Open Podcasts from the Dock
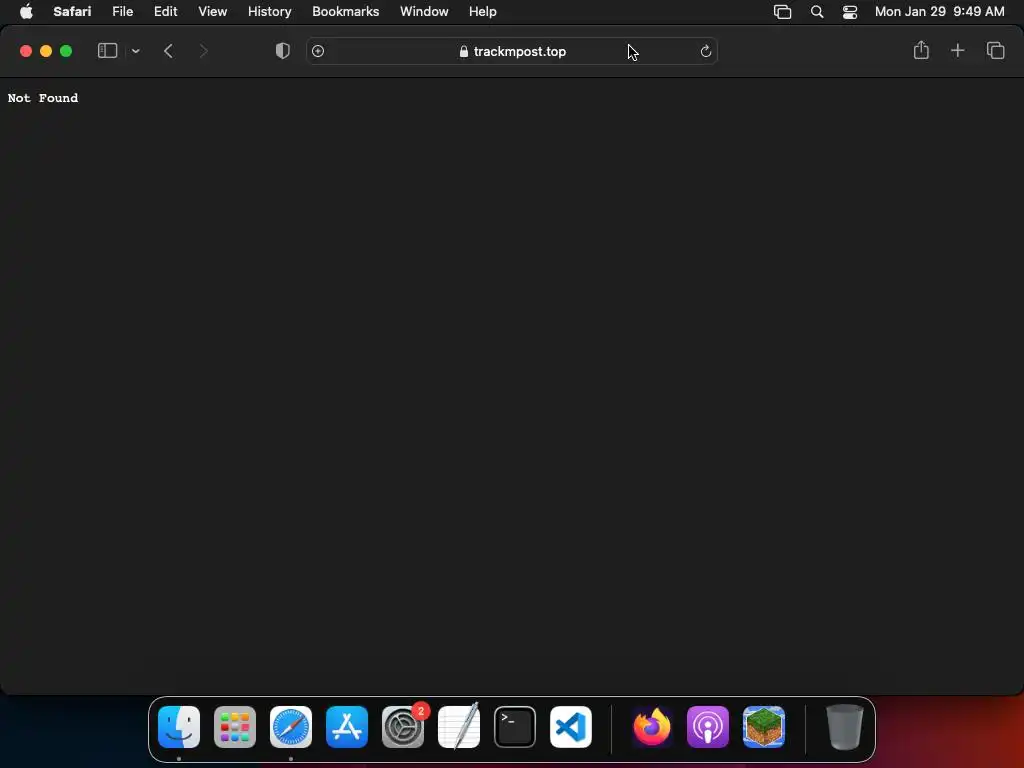Image resolution: width=1024 pixels, height=768 pixels. point(708,727)
